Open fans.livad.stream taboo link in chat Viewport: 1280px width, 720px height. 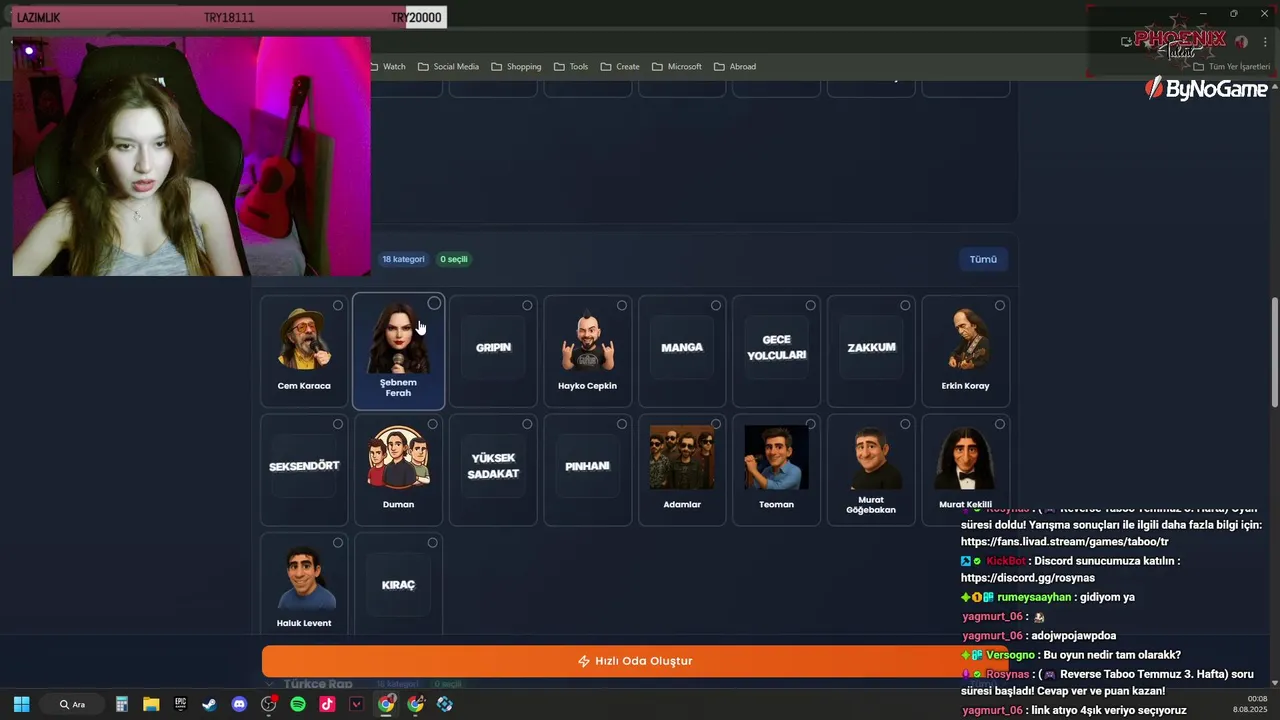click(x=1065, y=542)
